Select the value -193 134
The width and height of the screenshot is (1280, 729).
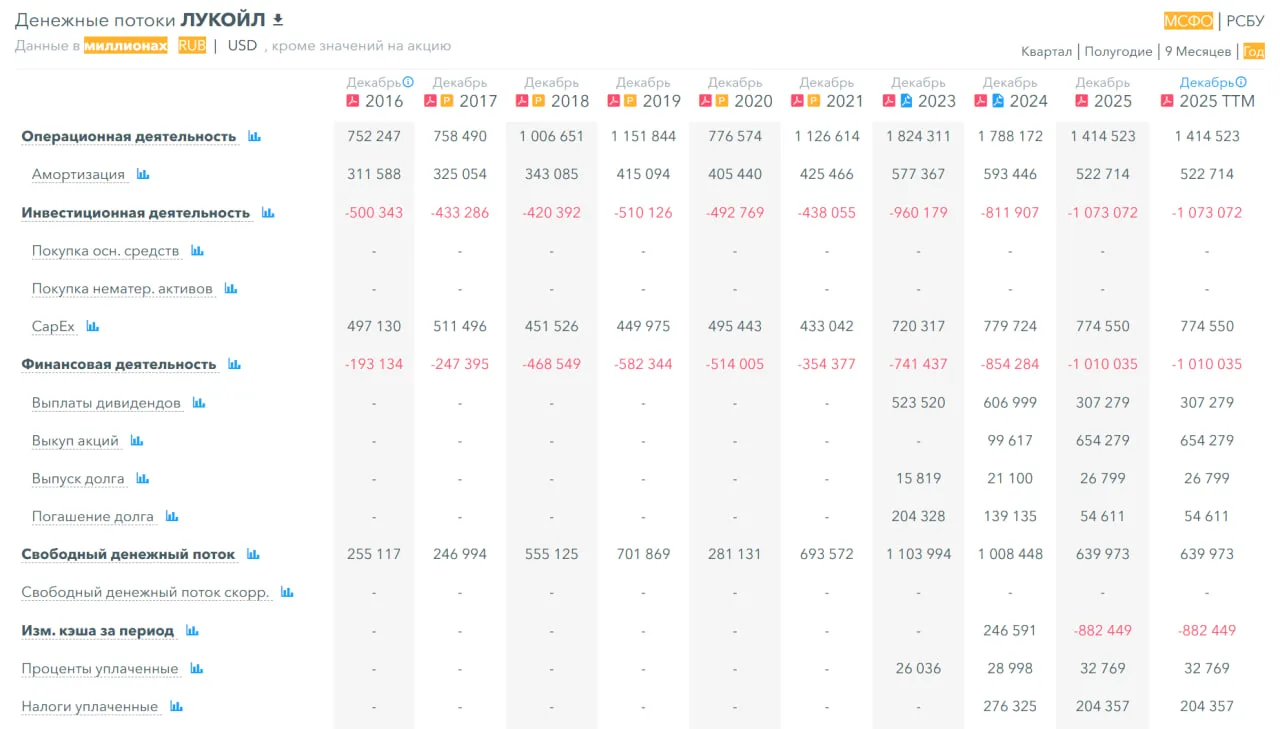point(374,364)
